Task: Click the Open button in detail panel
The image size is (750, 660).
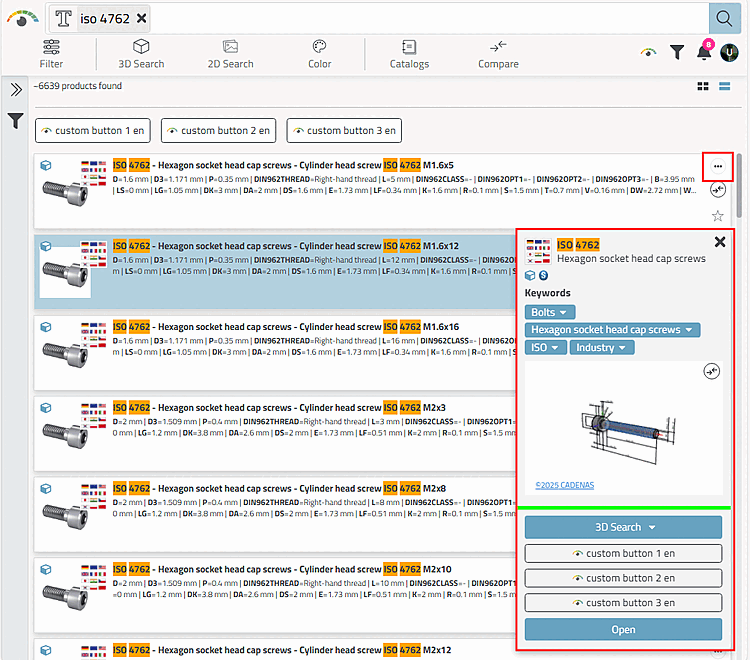Action: 623,629
